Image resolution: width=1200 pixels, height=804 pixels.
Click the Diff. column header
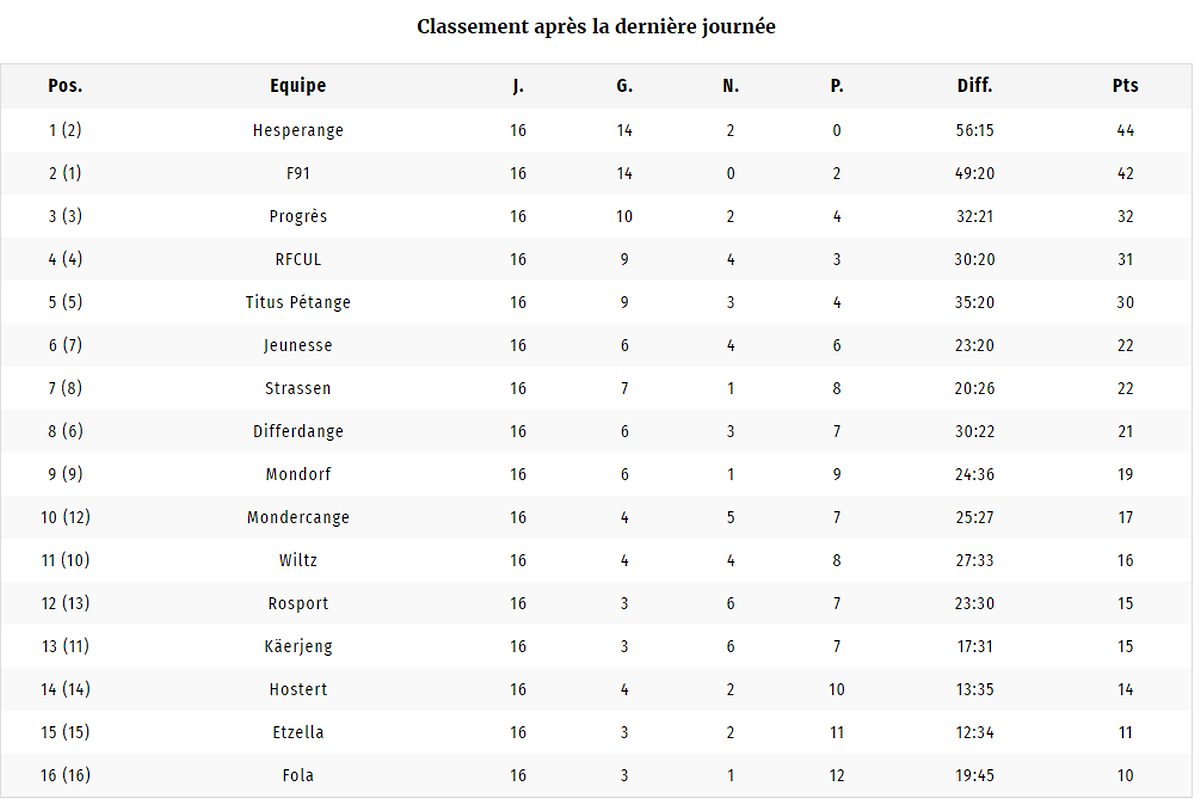(x=974, y=86)
